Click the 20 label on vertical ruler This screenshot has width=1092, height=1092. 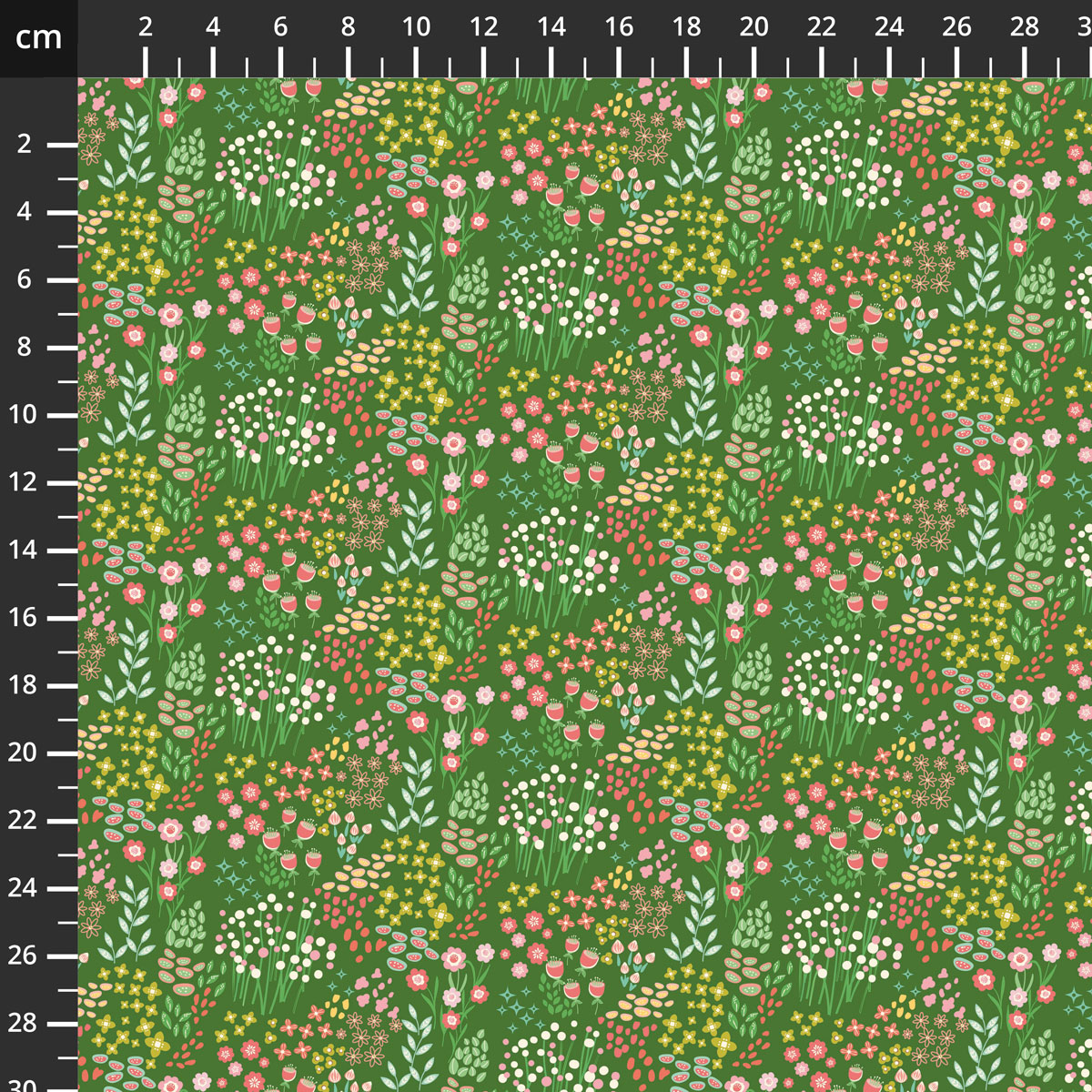point(22,753)
